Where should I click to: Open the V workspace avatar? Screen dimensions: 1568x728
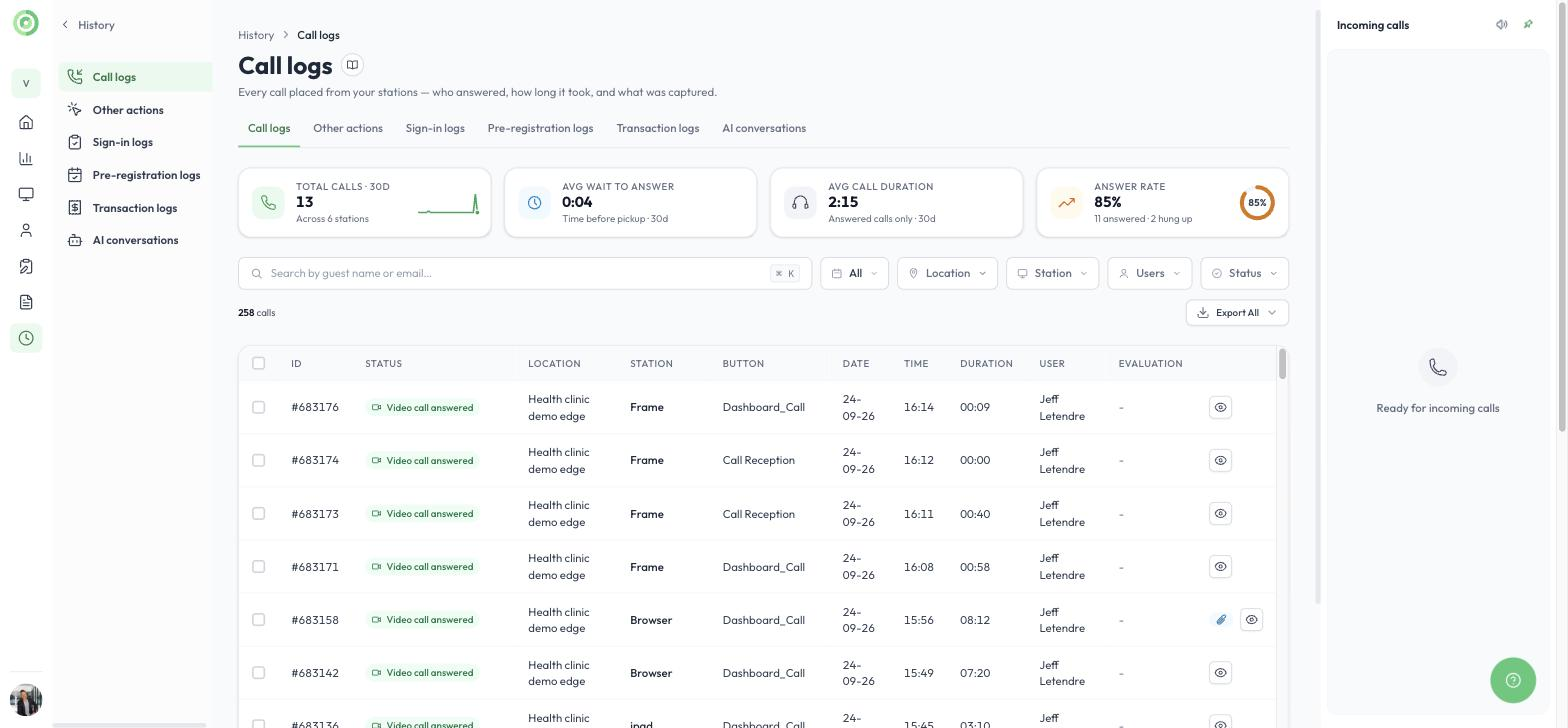coord(26,83)
